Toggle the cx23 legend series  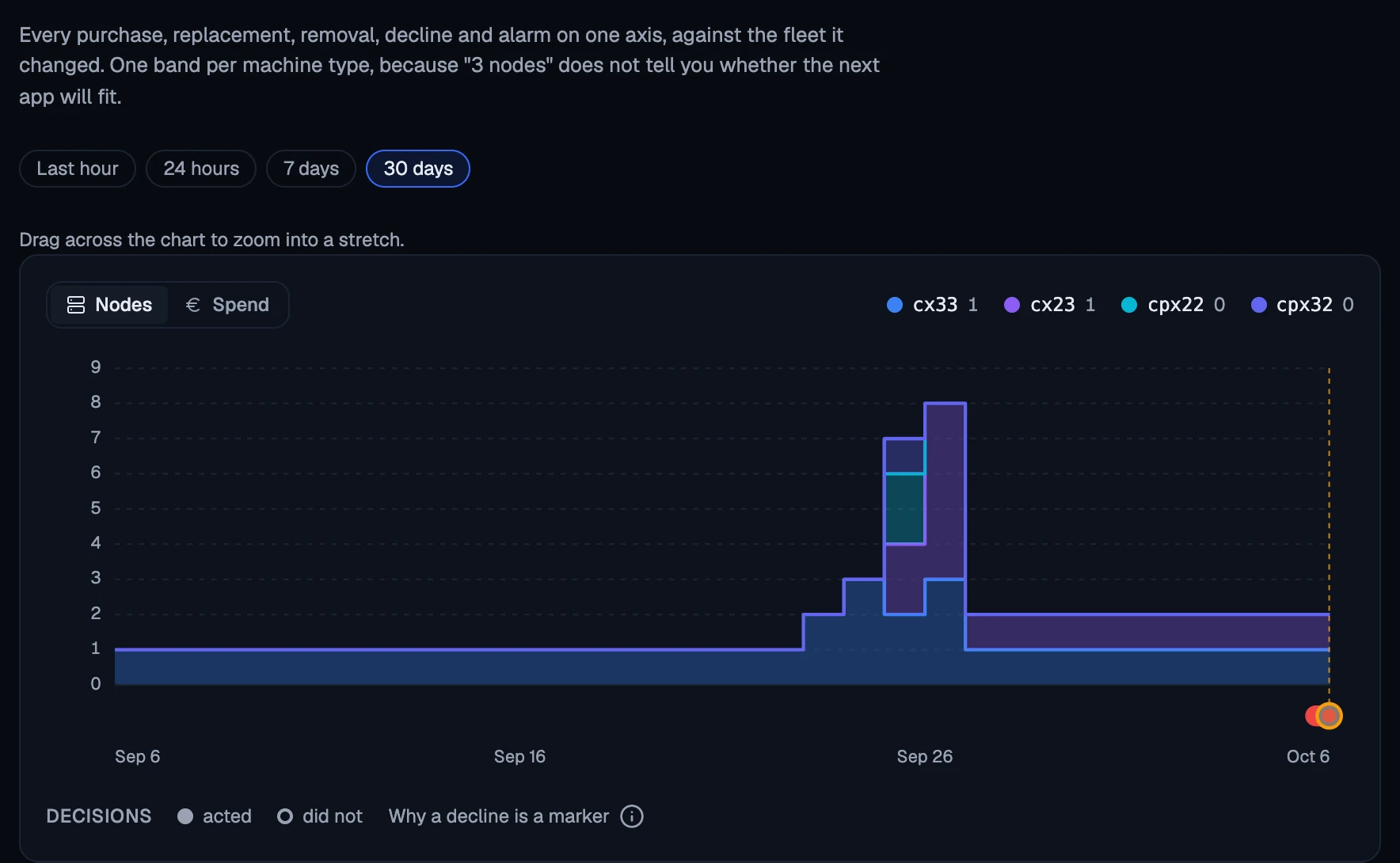(x=1050, y=305)
